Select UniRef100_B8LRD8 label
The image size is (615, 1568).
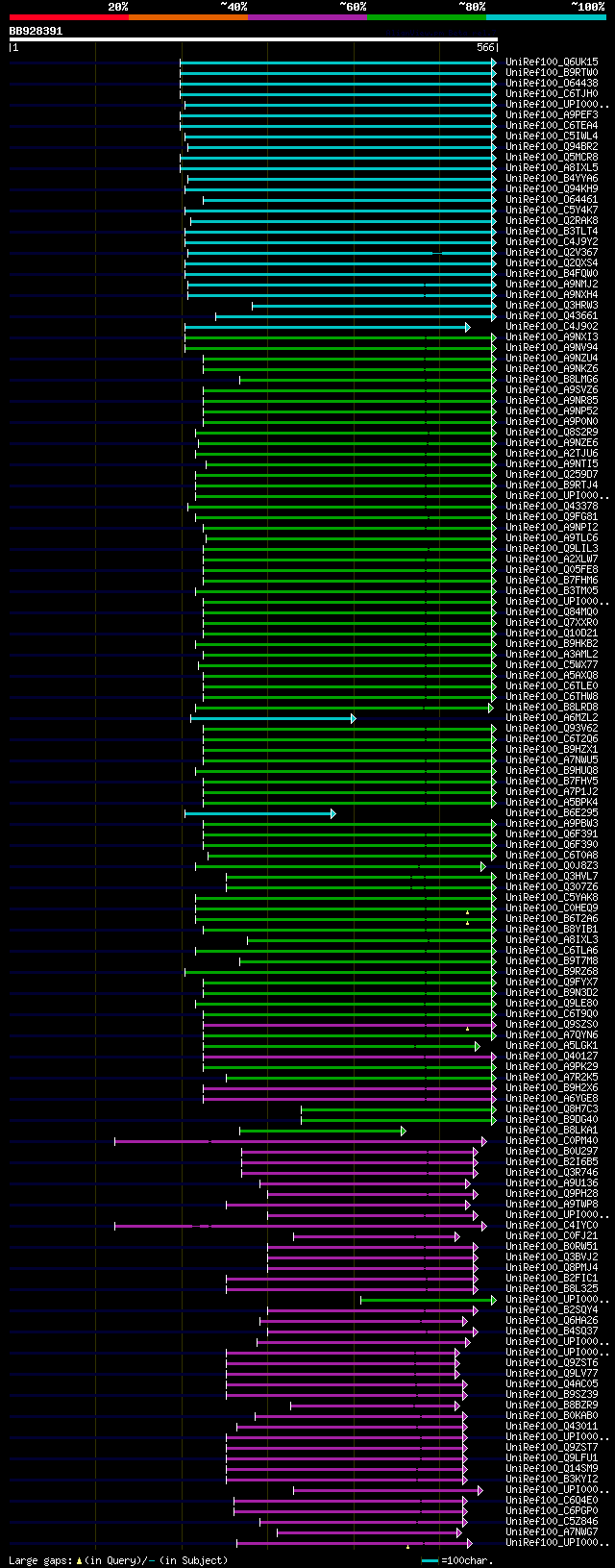pyautogui.click(x=552, y=708)
